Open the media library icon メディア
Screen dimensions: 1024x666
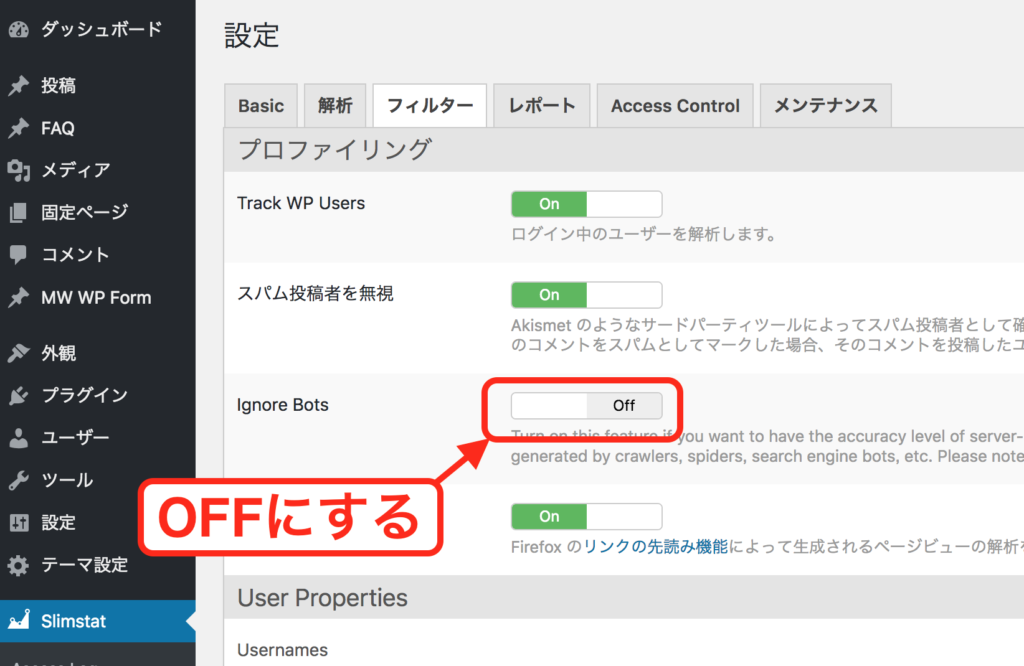tap(18, 170)
